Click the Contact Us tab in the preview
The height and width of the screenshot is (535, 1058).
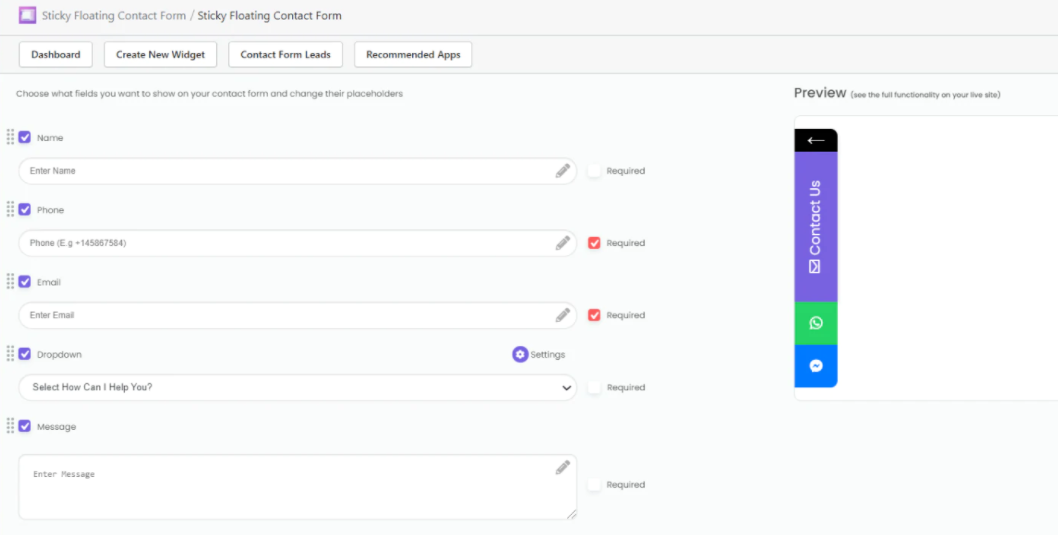[816, 227]
